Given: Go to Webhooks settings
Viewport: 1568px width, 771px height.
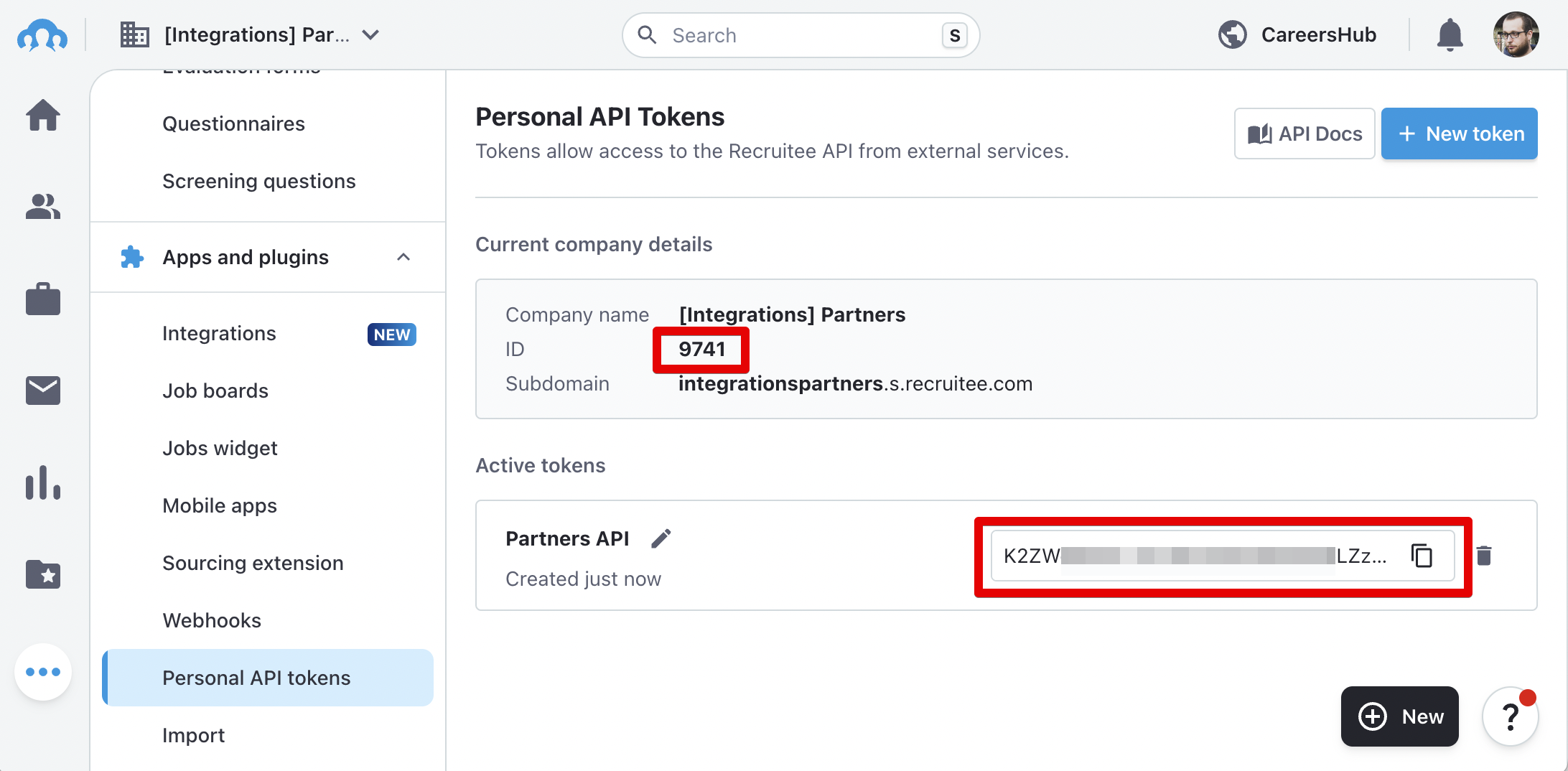Looking at the screenshot, I should point(212,620).
